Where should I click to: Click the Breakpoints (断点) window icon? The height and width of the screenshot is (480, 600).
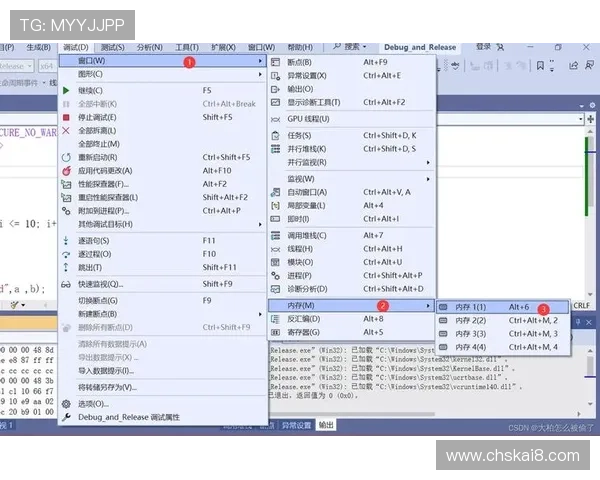276,62
